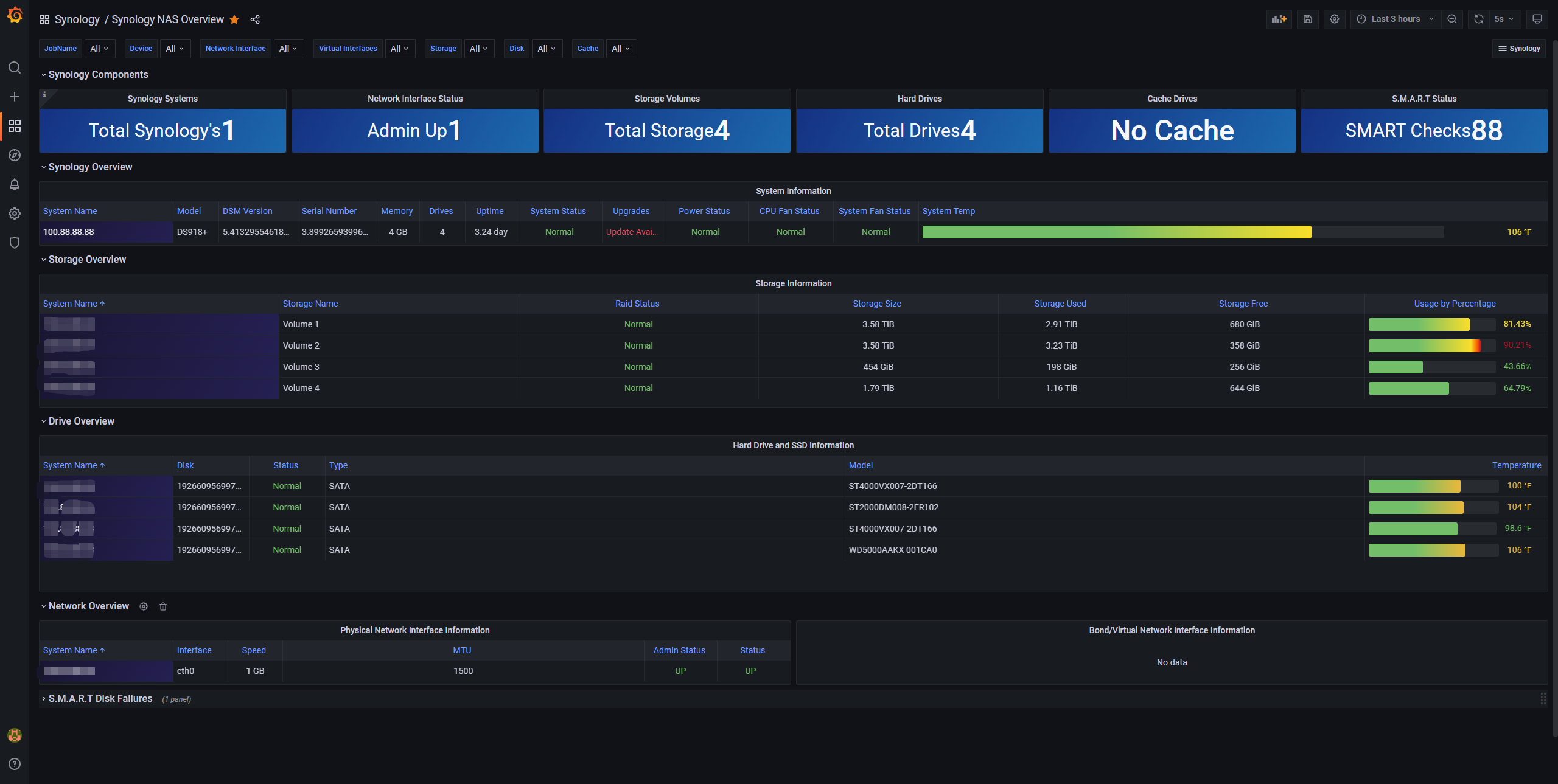Open the 5s refresh interval dropdown
The height and width of the screenshot is (784, 1558).
1504,19
